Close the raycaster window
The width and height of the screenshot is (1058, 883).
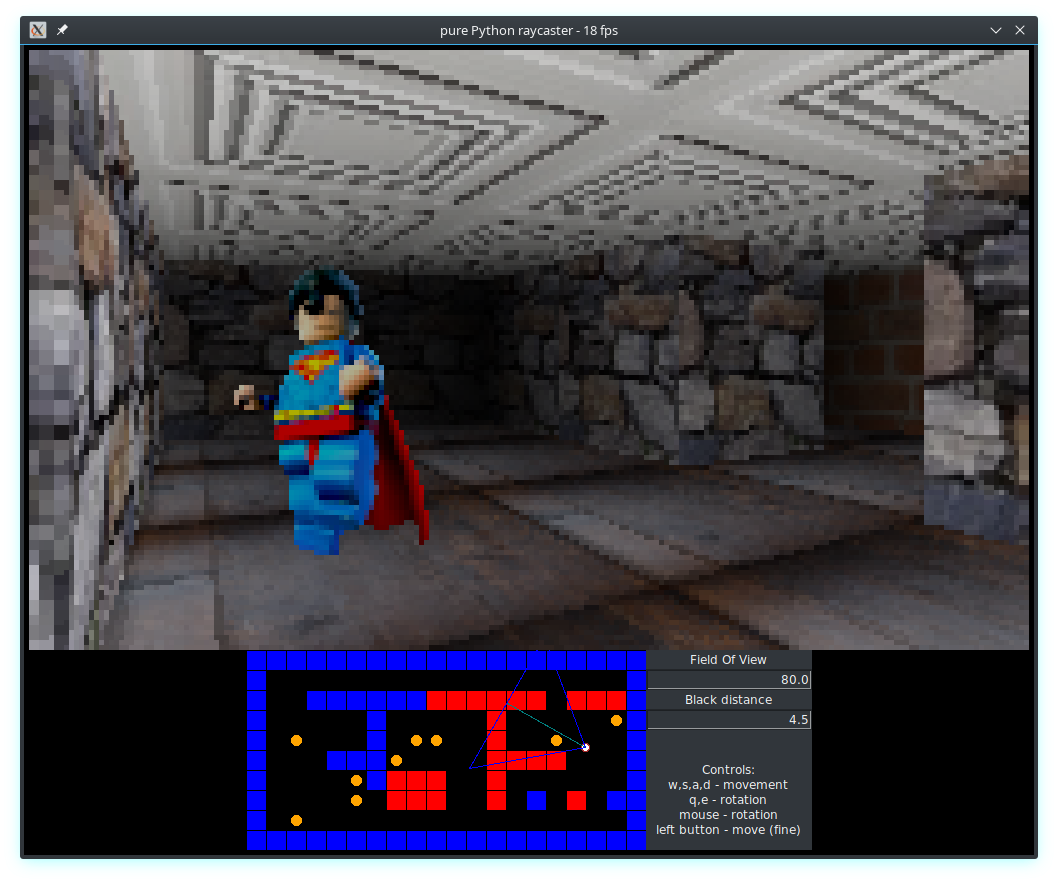click(1020, 30)
